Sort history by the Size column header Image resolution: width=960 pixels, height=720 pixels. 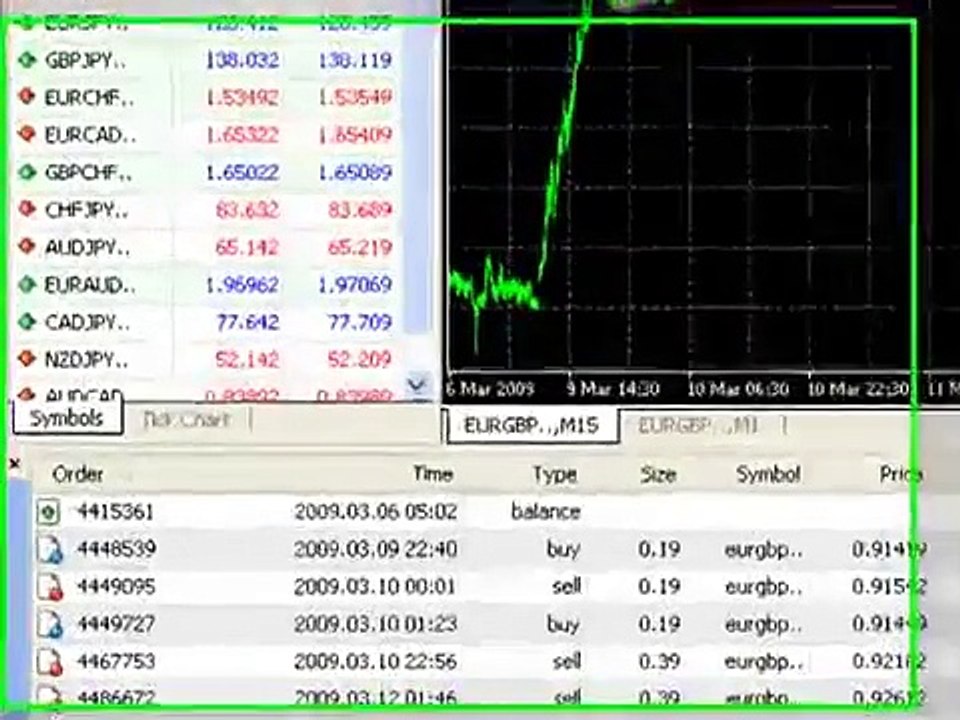tap(658, 474)
